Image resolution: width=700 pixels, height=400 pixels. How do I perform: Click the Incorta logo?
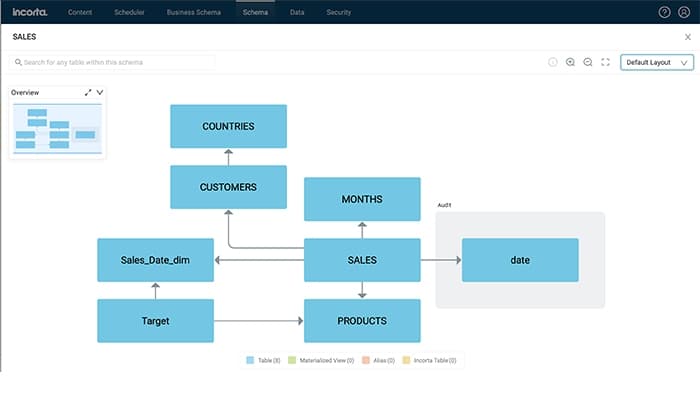[29, 12]
